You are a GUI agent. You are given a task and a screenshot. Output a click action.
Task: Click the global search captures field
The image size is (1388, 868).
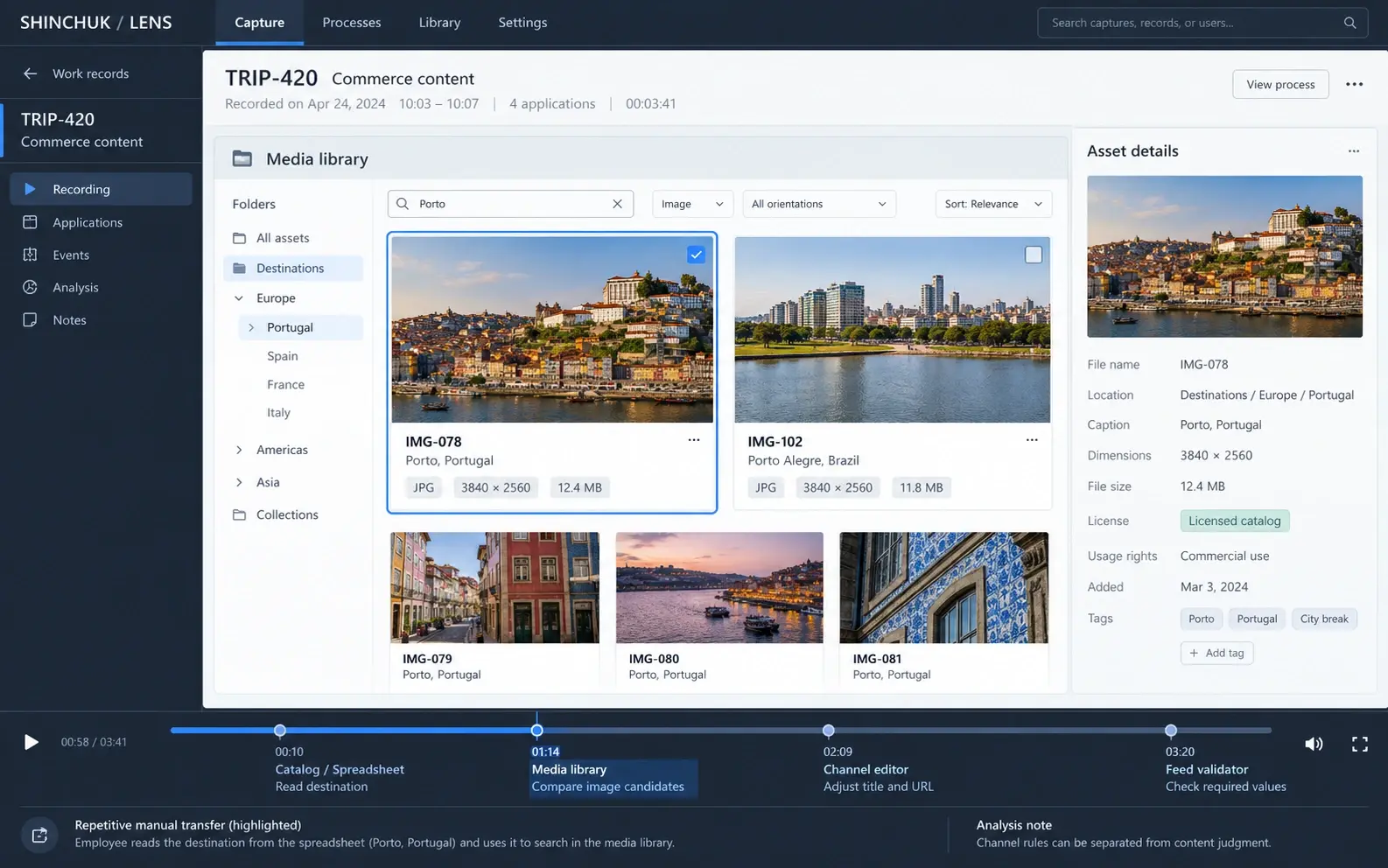tap(1202, 23)
